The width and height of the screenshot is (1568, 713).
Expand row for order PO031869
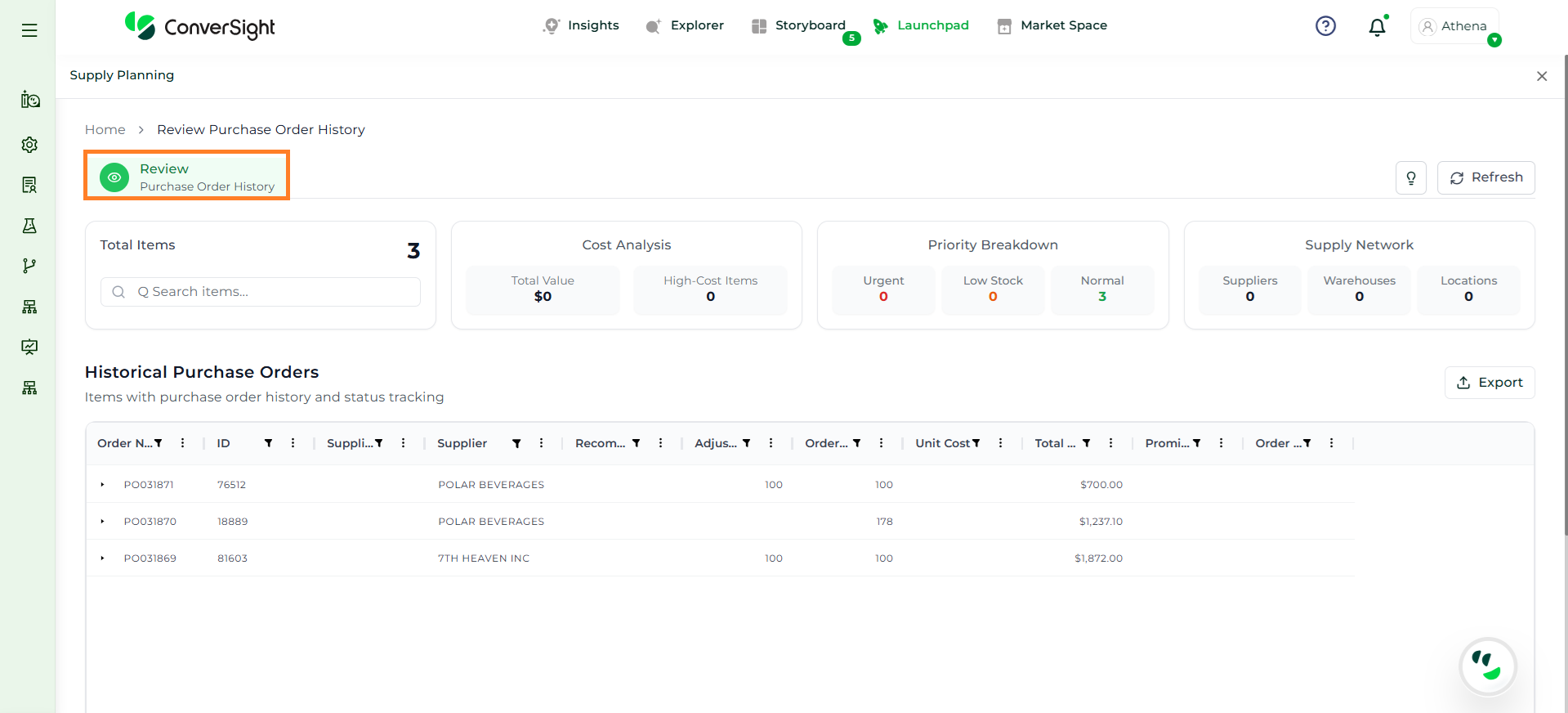click(102, 558)
